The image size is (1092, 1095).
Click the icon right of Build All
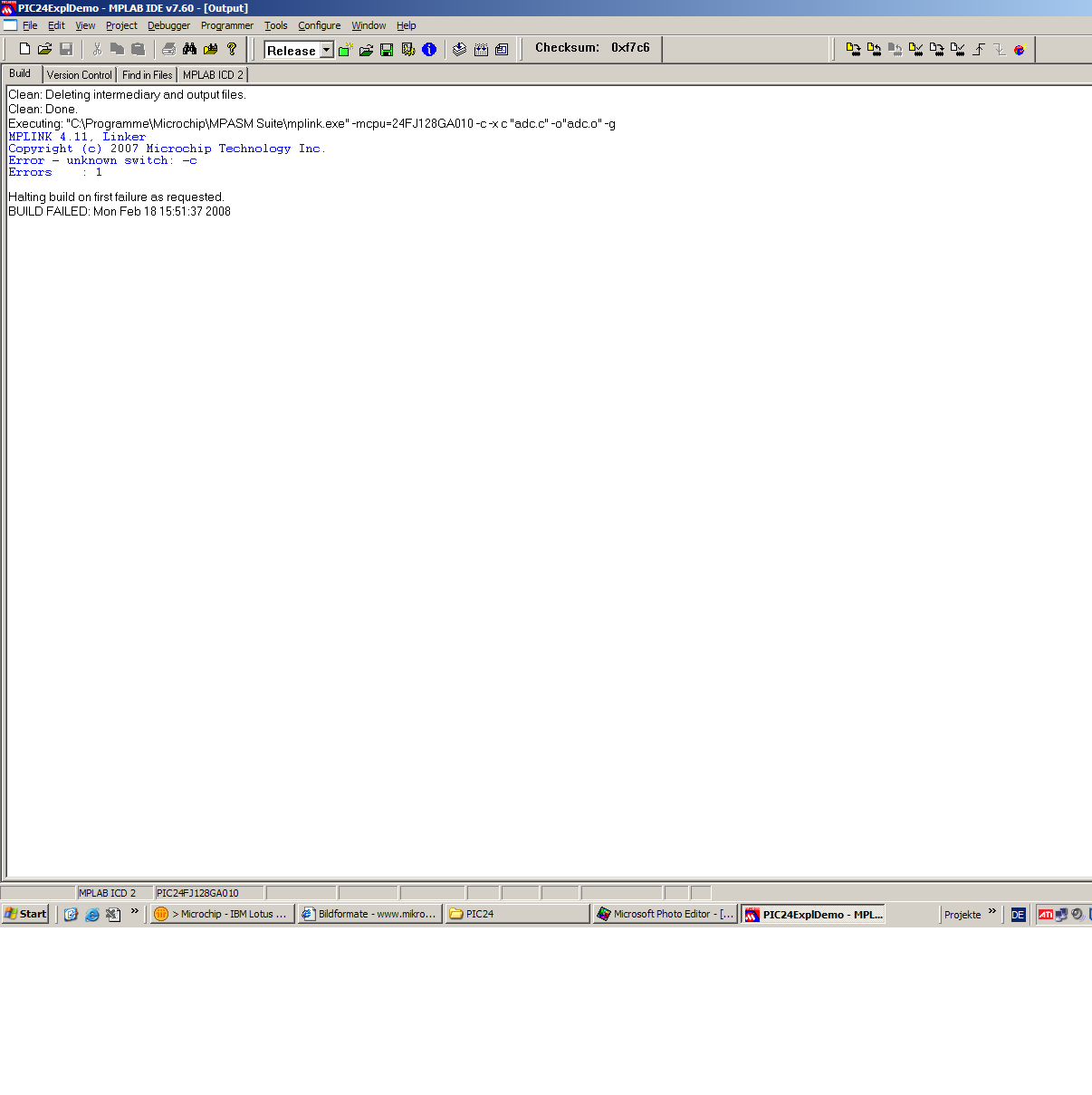coord(502,50)
